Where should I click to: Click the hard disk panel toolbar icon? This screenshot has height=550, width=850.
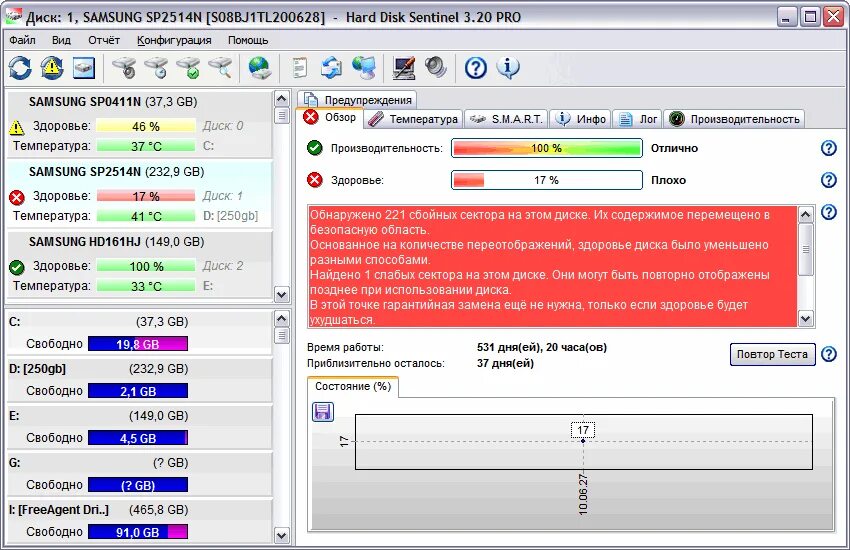[83, 68]
